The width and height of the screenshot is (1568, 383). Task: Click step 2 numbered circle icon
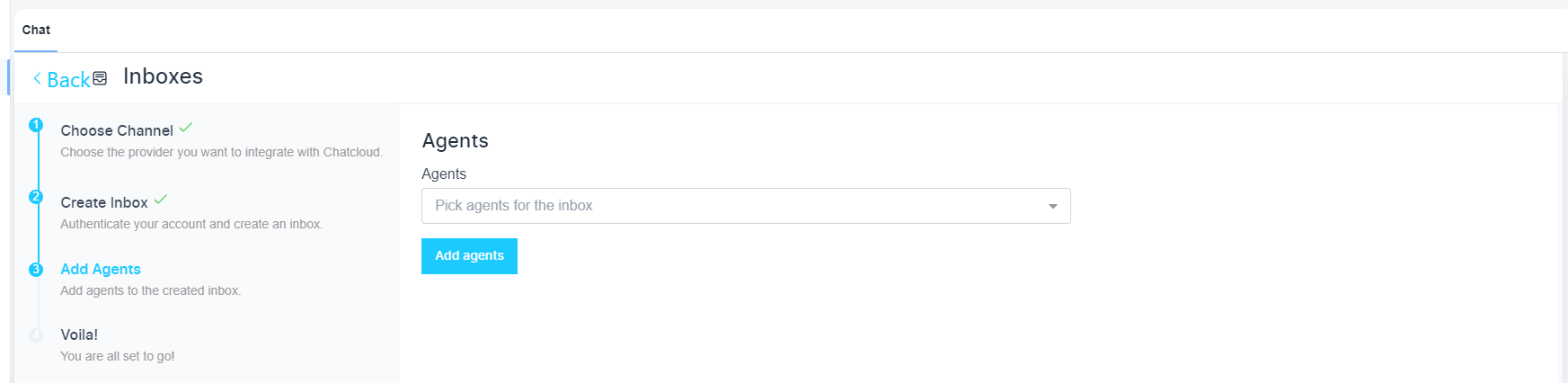[x=36, y=197]
